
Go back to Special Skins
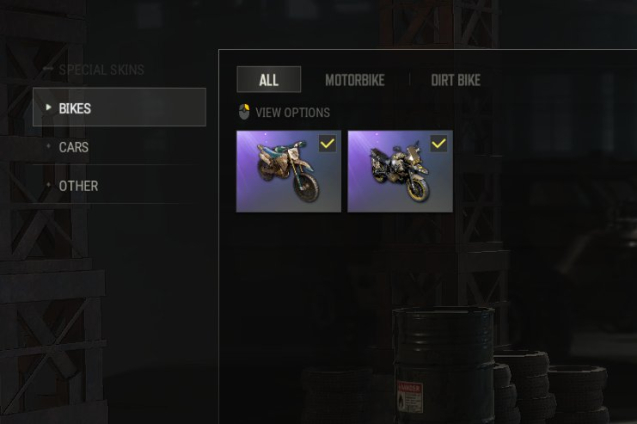[x=102, y=69]
